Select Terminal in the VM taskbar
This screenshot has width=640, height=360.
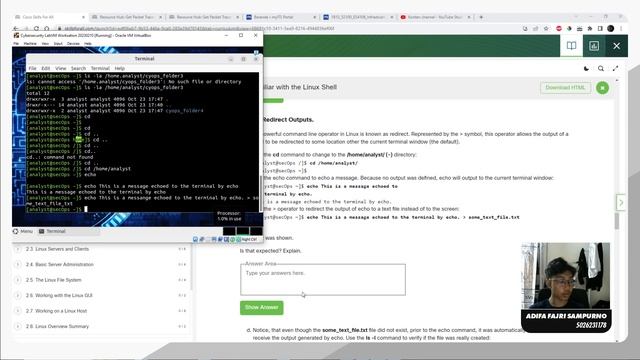(69, 231)
